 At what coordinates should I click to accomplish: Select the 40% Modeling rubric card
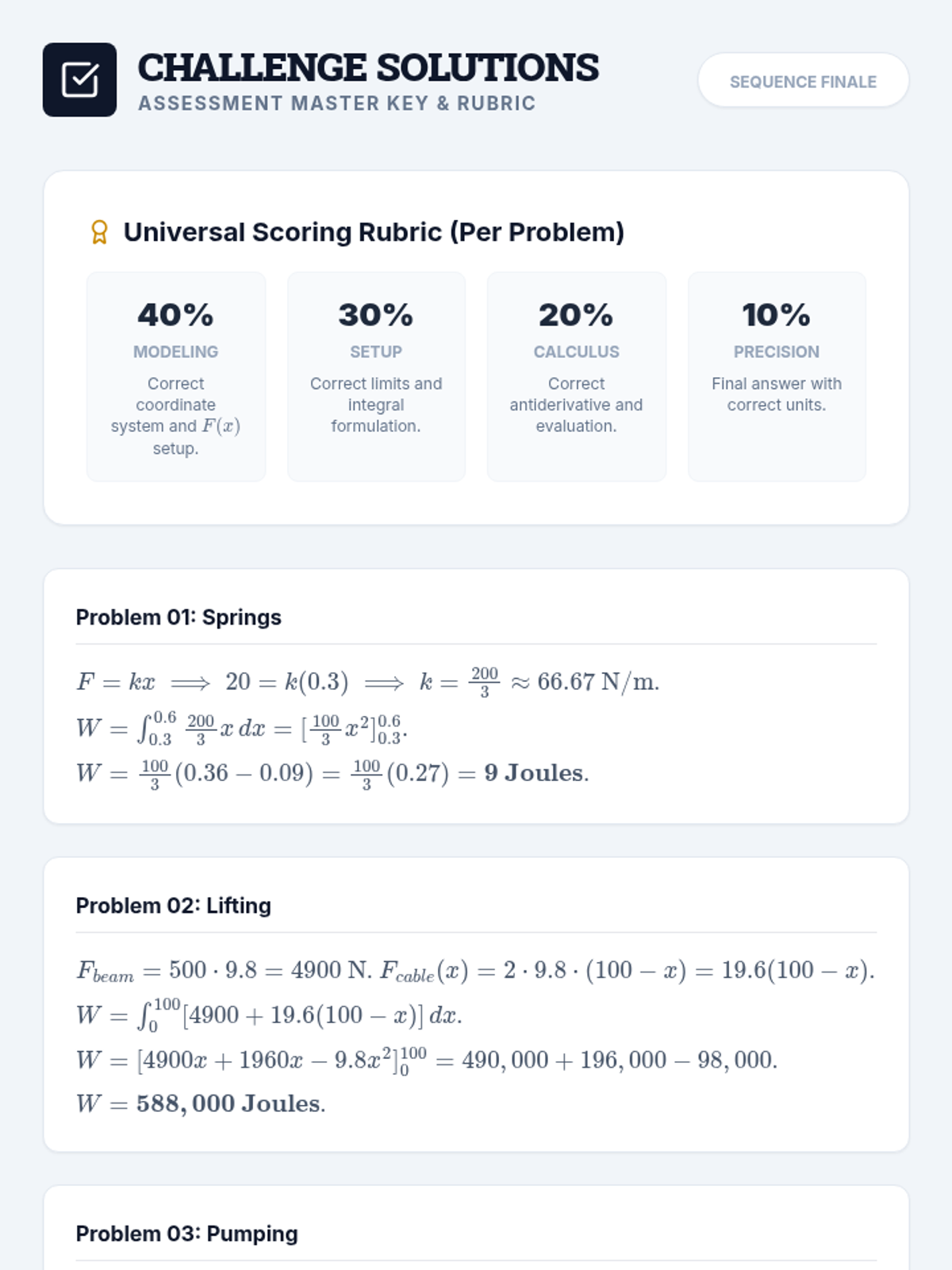pos(176,376)
